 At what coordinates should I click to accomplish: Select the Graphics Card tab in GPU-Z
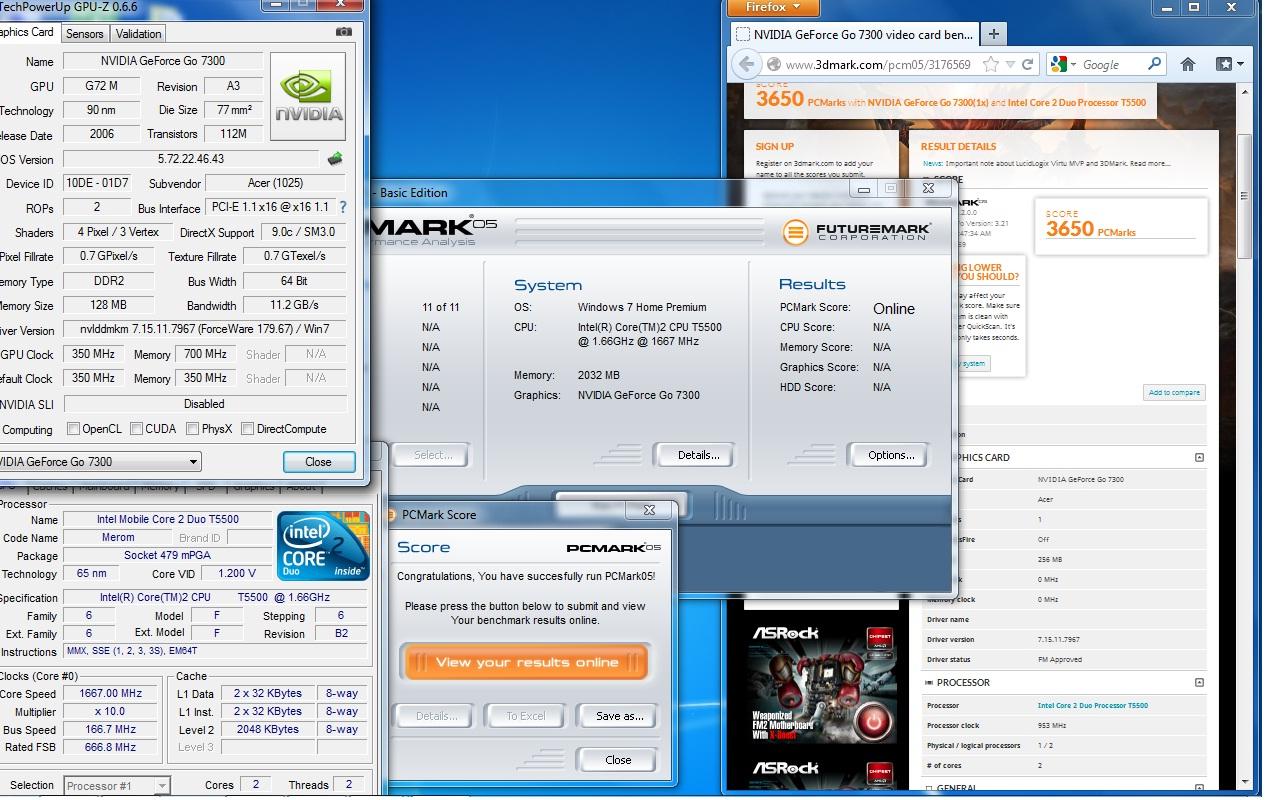tap(26, 32)
